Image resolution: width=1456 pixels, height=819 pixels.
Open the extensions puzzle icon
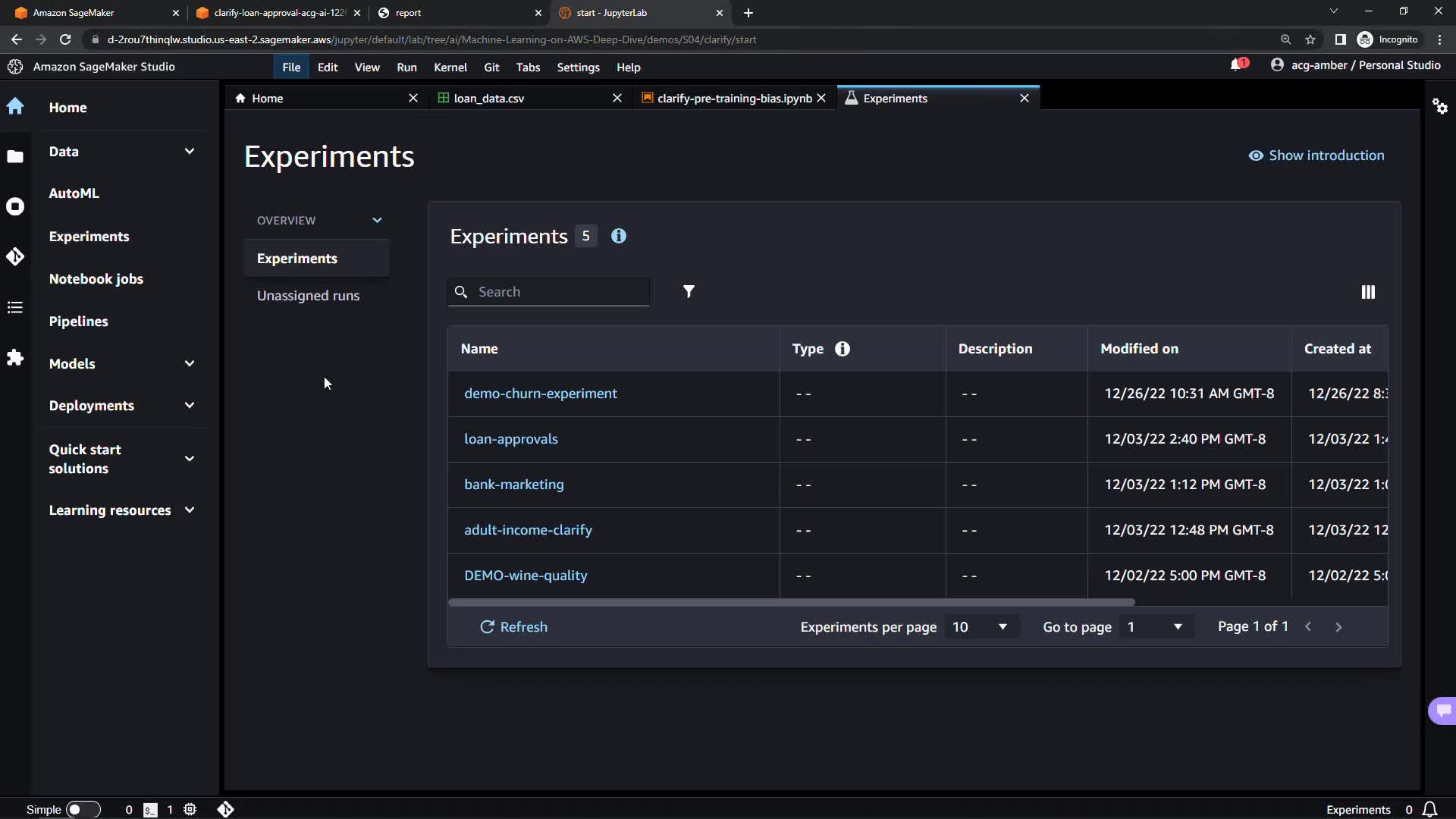coord(15,358)
